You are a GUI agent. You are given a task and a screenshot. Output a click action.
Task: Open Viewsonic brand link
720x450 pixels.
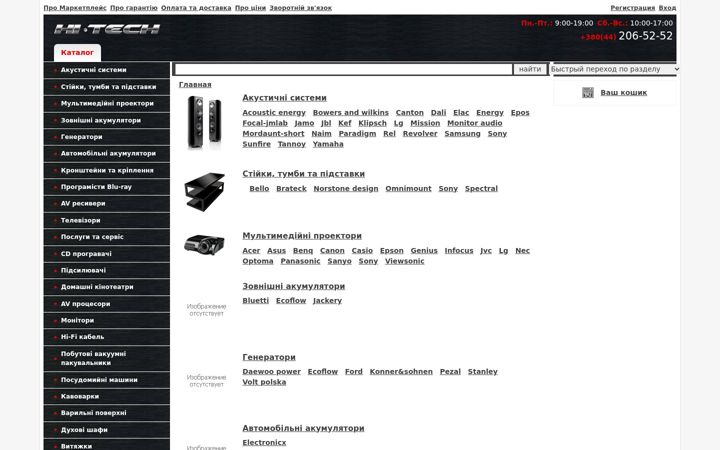pyautogui.click(x=405, y=261)
